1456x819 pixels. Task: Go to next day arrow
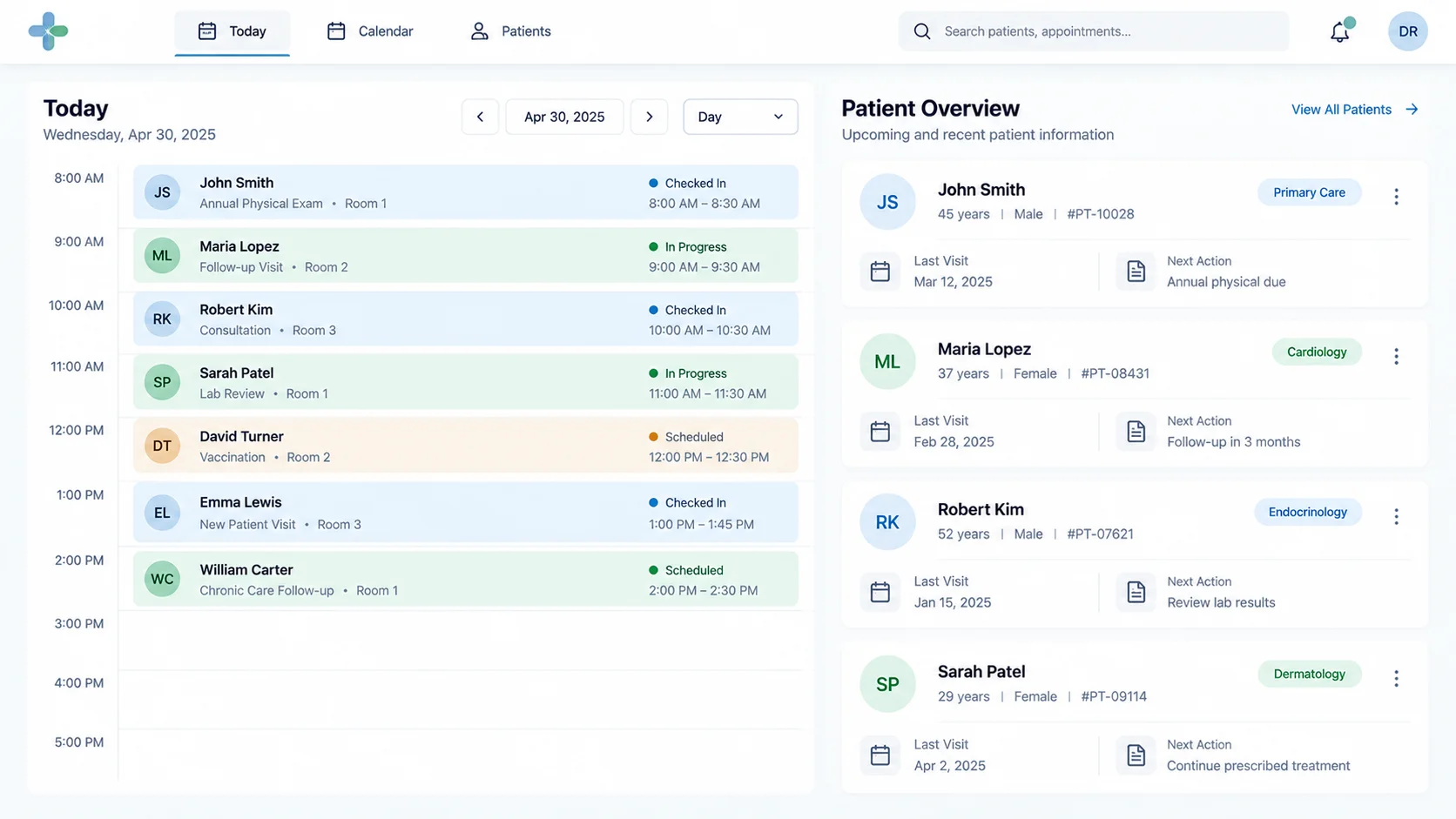coord(649,117)
